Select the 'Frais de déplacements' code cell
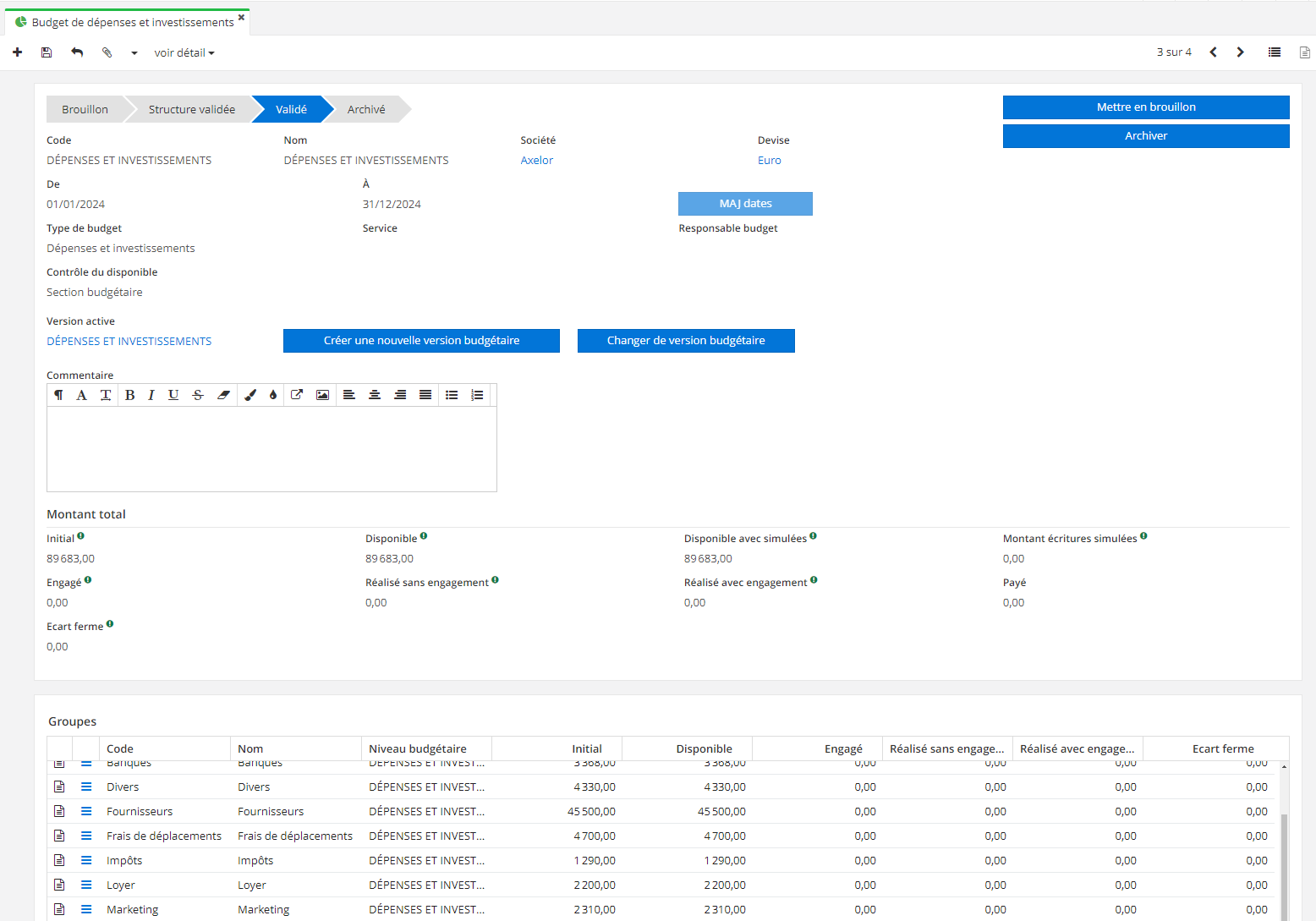 click(164, 836)
